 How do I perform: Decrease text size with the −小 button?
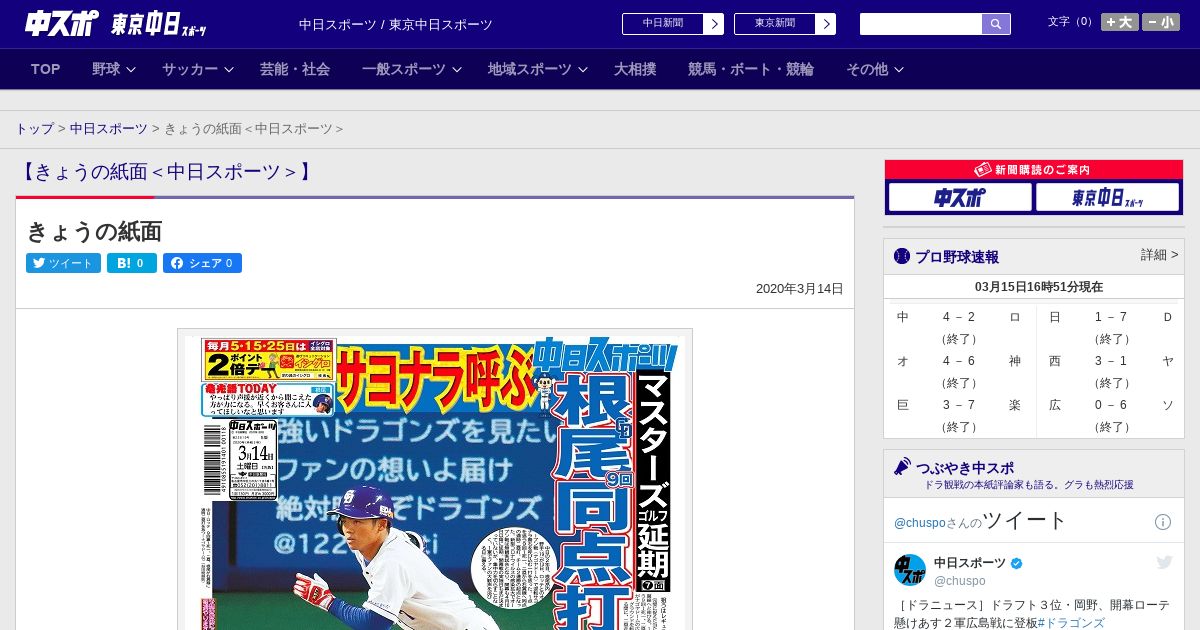pyautogui.click(x=1161, y=22)
